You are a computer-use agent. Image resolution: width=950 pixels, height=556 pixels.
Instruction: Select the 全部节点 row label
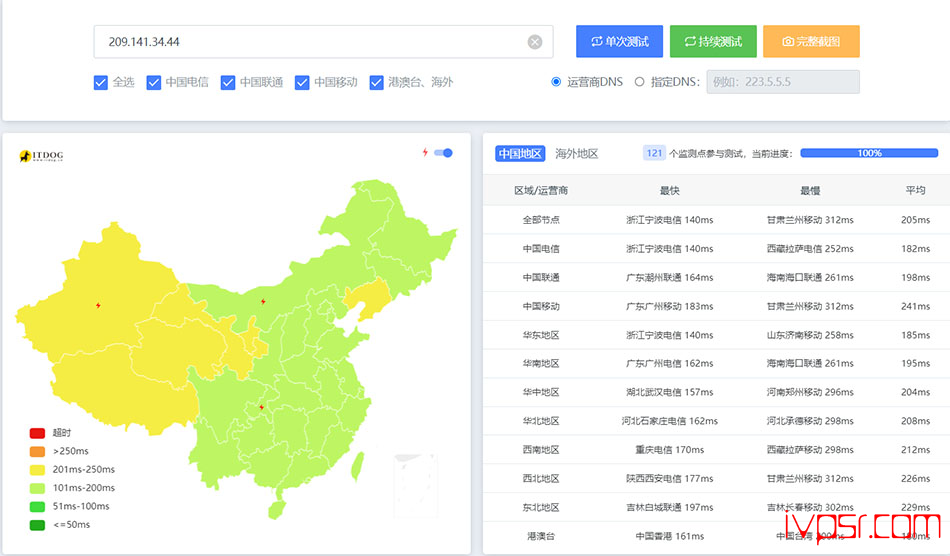541,220
